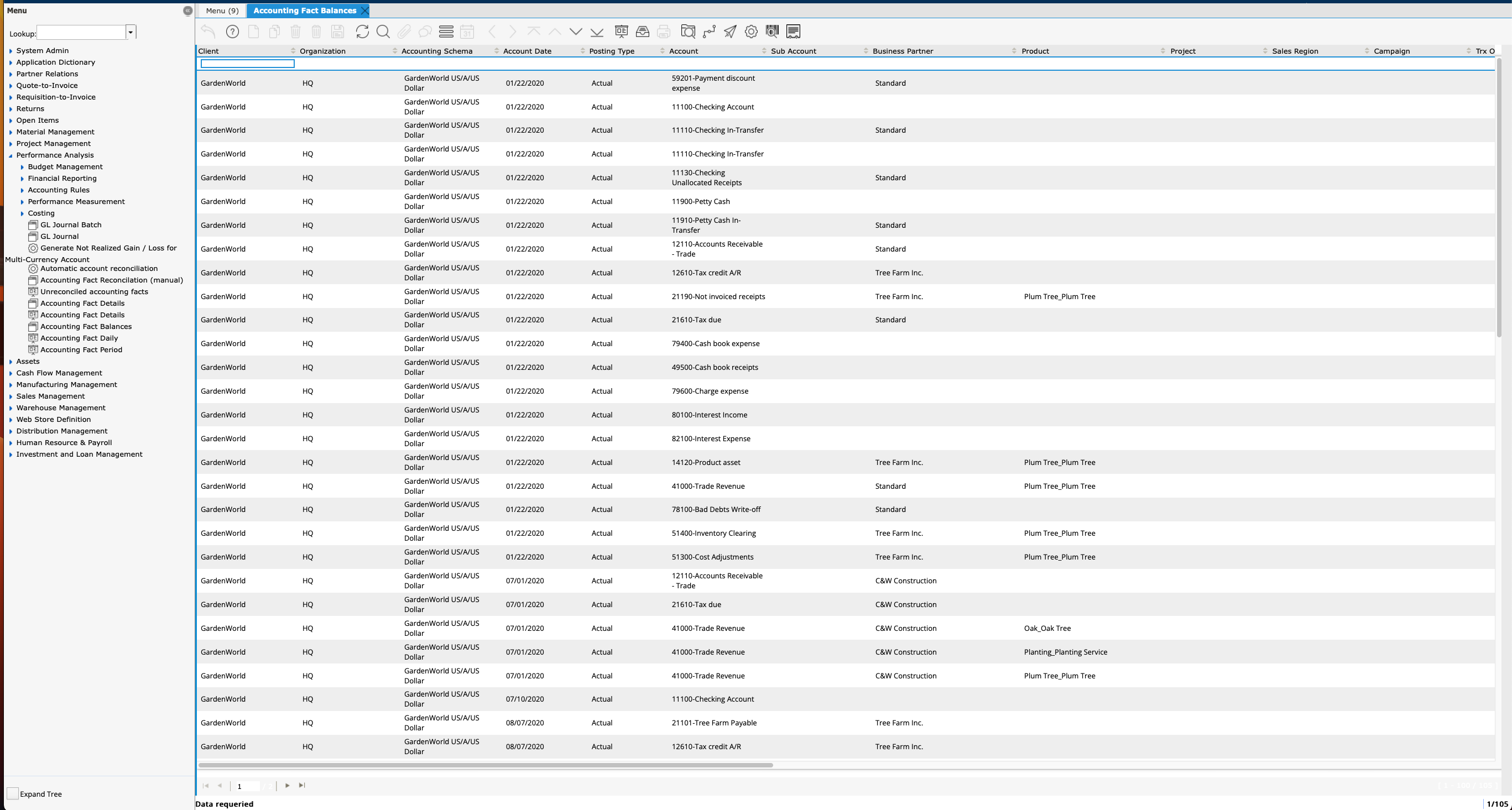Collapse the Performance Analysis tree node
The height and width of the screenshot is (810, 1512).
pos(11,155)
